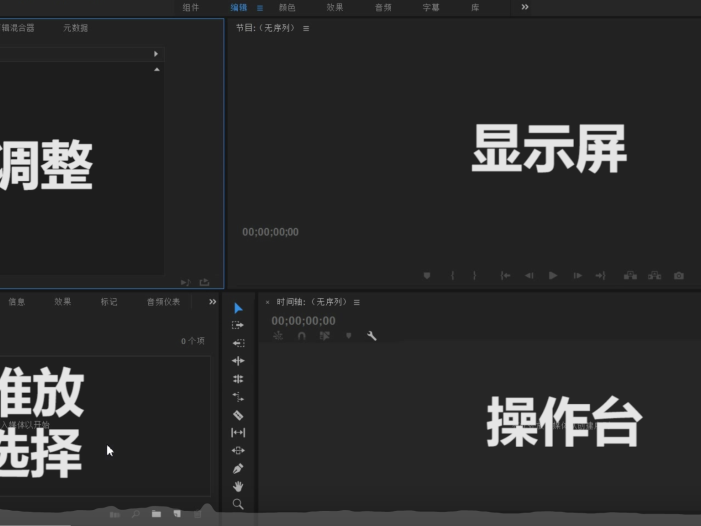Toggle Snap magnet in timeline
701x526 pixels.
coord(301,336)
